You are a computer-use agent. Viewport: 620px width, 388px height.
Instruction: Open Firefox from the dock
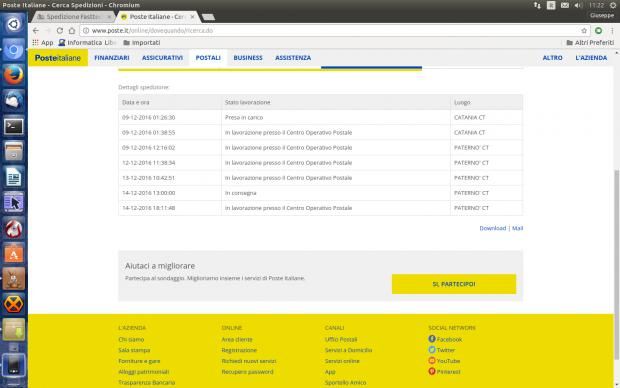tap(13, 75)
